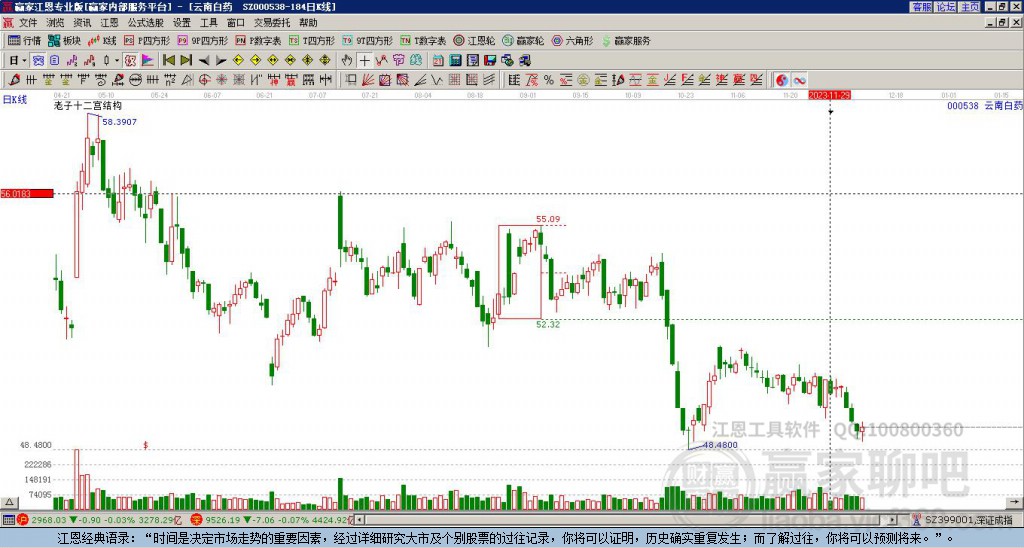Click the yellow diamond left-arrow icon
This screenshot has height=548, width=1024.
click(x=238, y=60)
